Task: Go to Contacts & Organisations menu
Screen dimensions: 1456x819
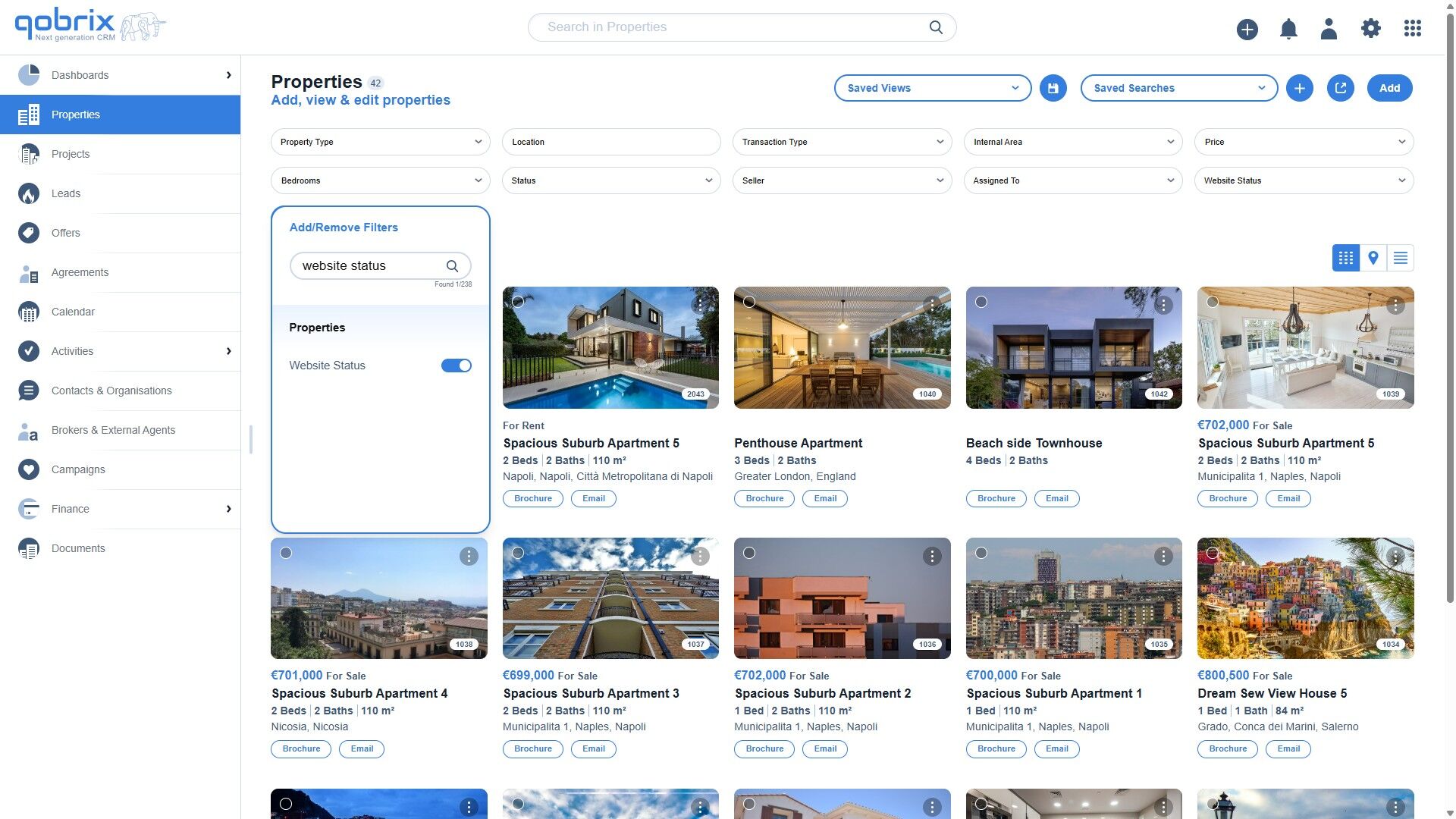Action: click(x=111, y=391)
